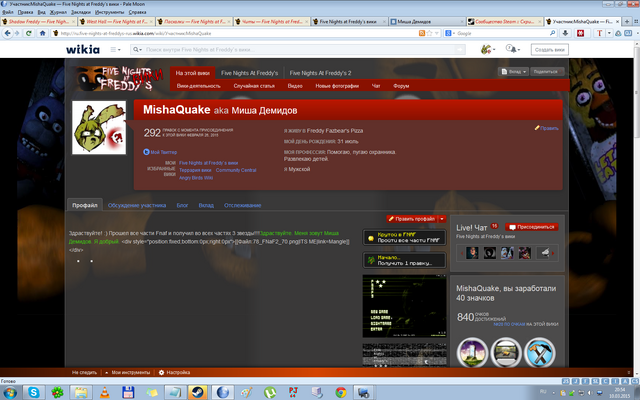Open the Крутой в FNAF badge box
The width and height of the screenshot is (640, 400).
[404, 238]
